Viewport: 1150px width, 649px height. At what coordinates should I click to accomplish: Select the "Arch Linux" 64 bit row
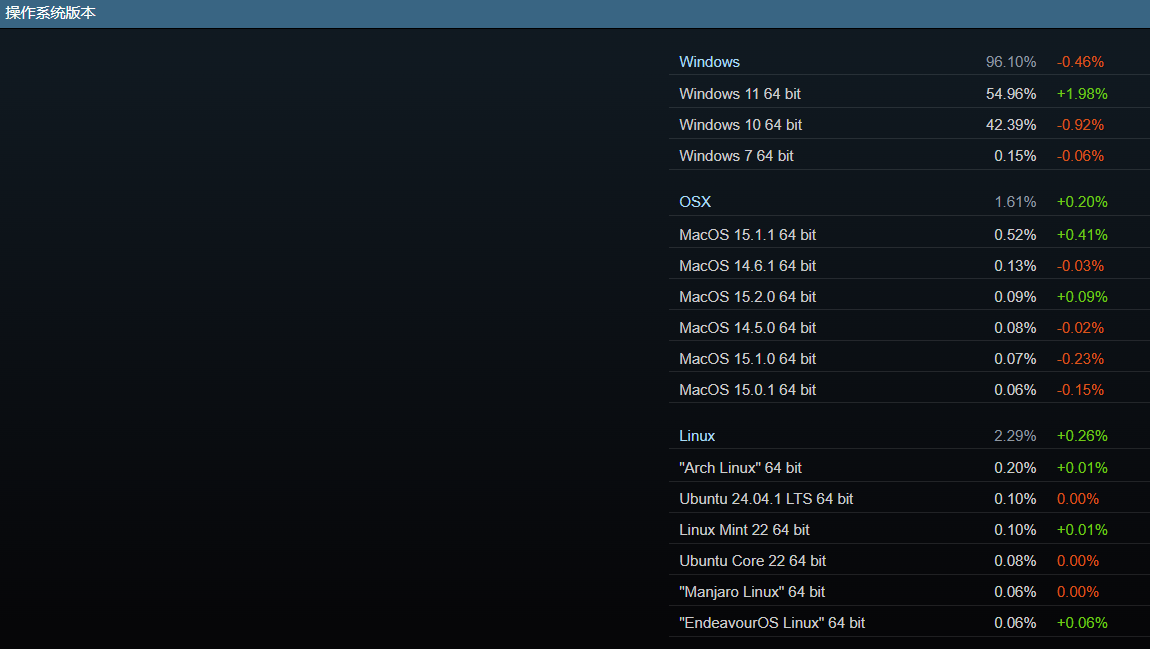click(909, 468)
